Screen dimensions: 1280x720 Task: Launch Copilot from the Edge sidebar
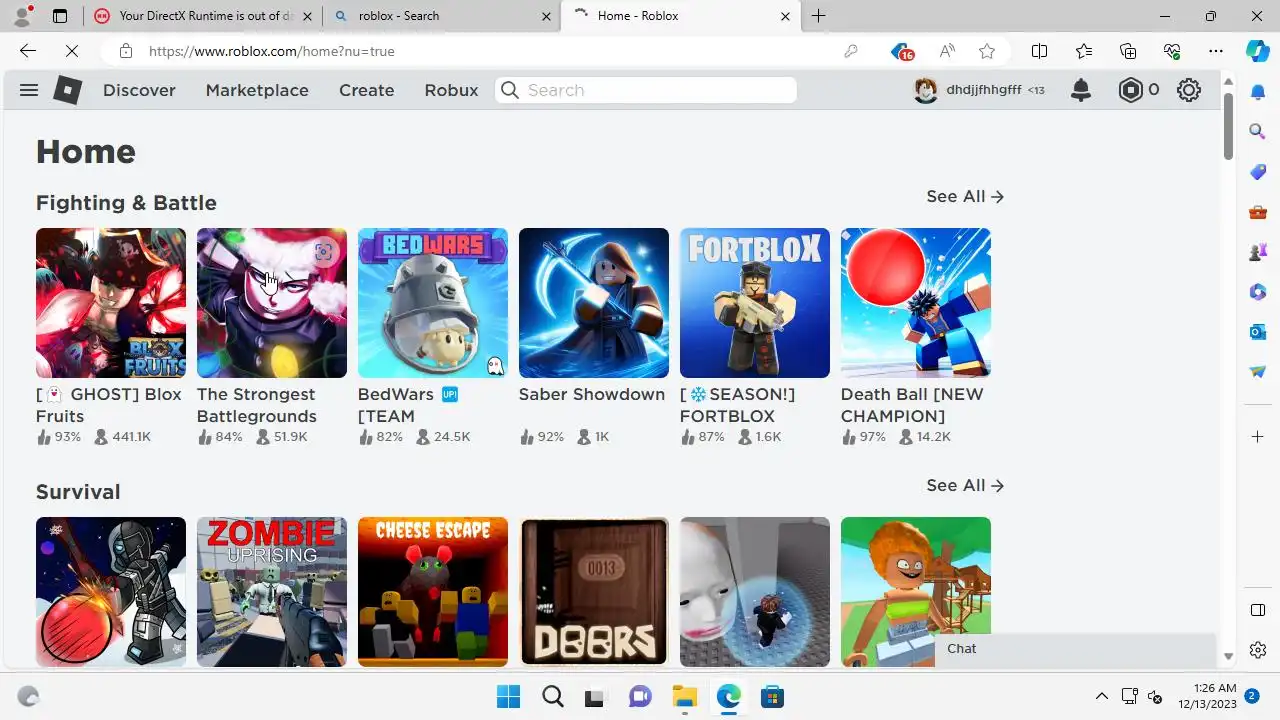(1258, 51)
